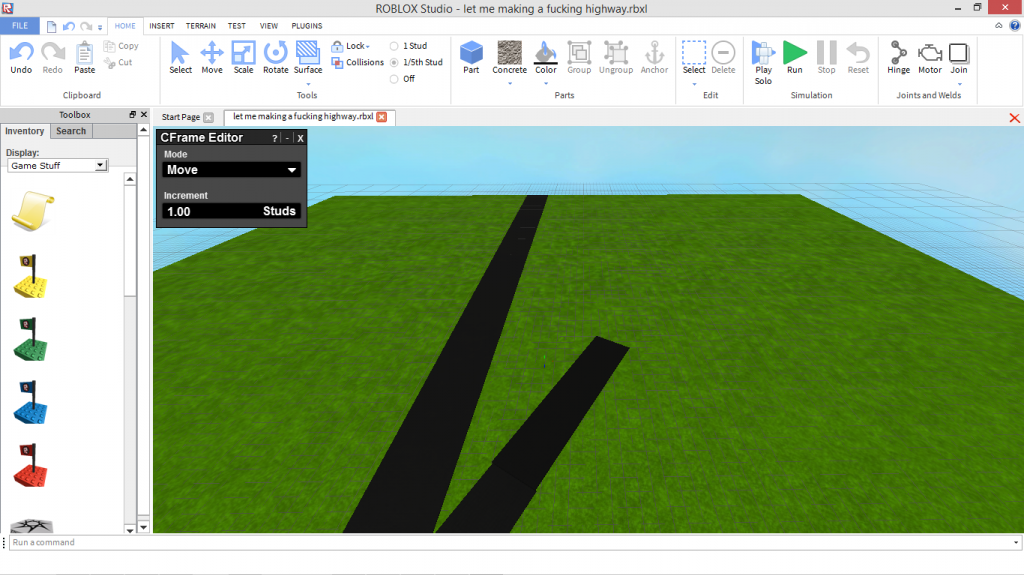This screenshot has height=575, width=1024.
Task: Activate the Rotate tool
Action: pyautogui.click(x=276, y=58)
